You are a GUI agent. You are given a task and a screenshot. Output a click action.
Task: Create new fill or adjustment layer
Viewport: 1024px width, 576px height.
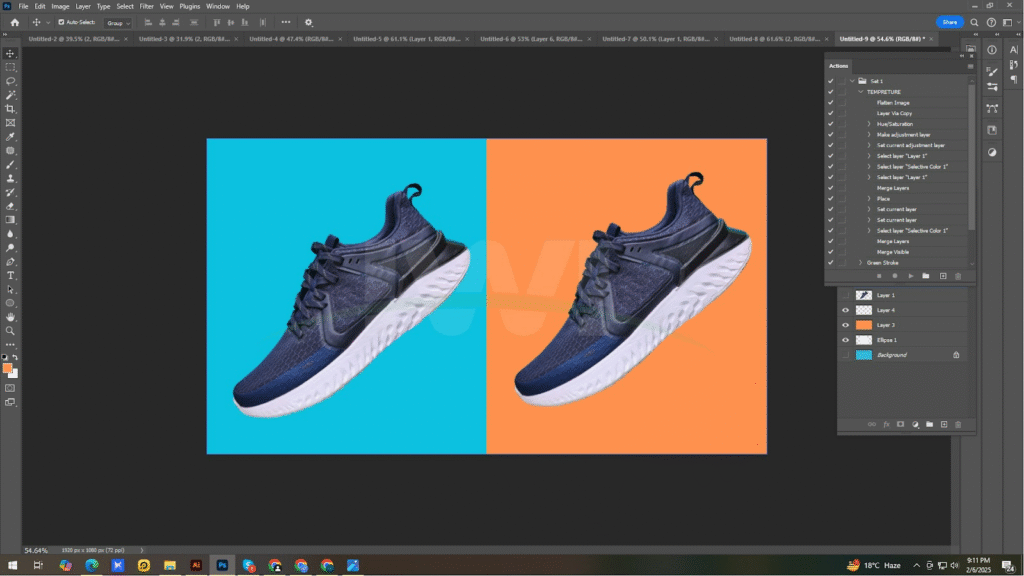pos(916,424)
